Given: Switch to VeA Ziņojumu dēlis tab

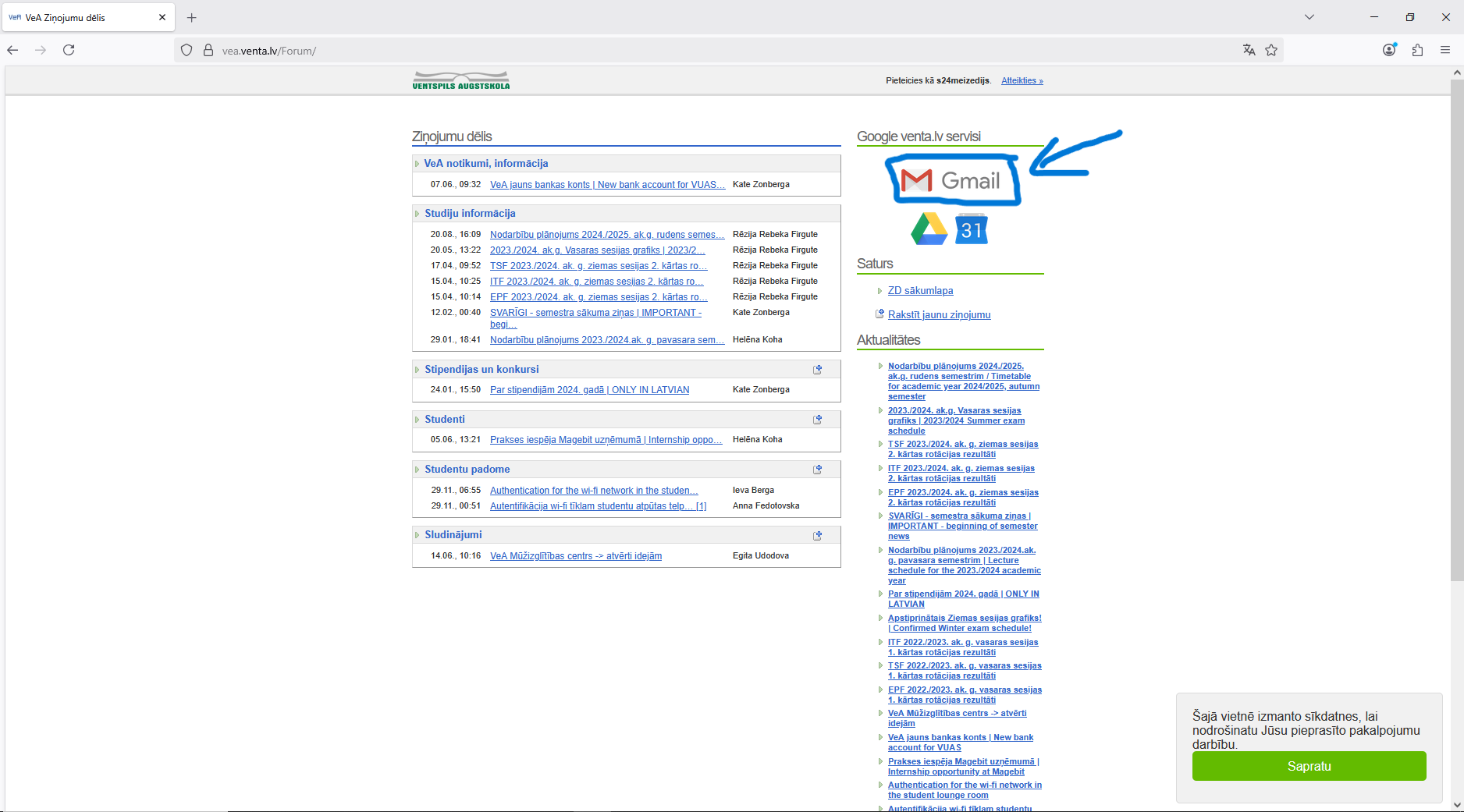Looking at the screenshot, I should click(x=88, y=17).
